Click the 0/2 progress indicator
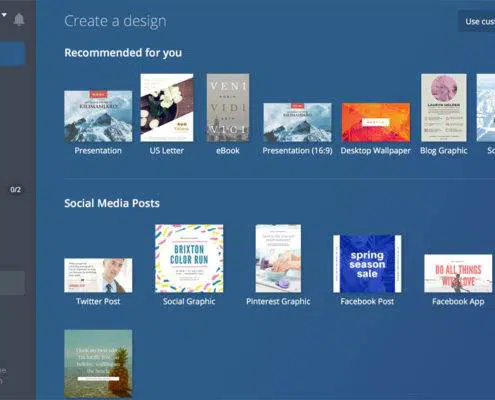The image size is (495, 400). [15, 190]
